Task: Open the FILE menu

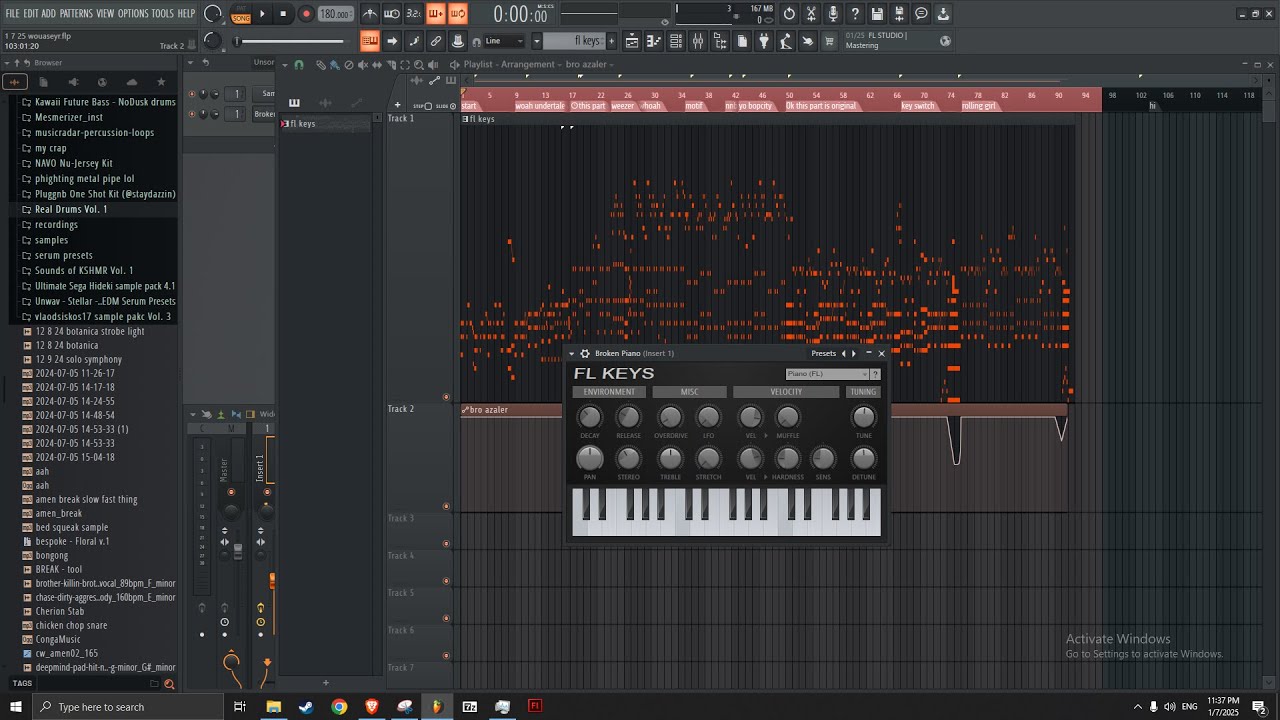Action: 12,13
